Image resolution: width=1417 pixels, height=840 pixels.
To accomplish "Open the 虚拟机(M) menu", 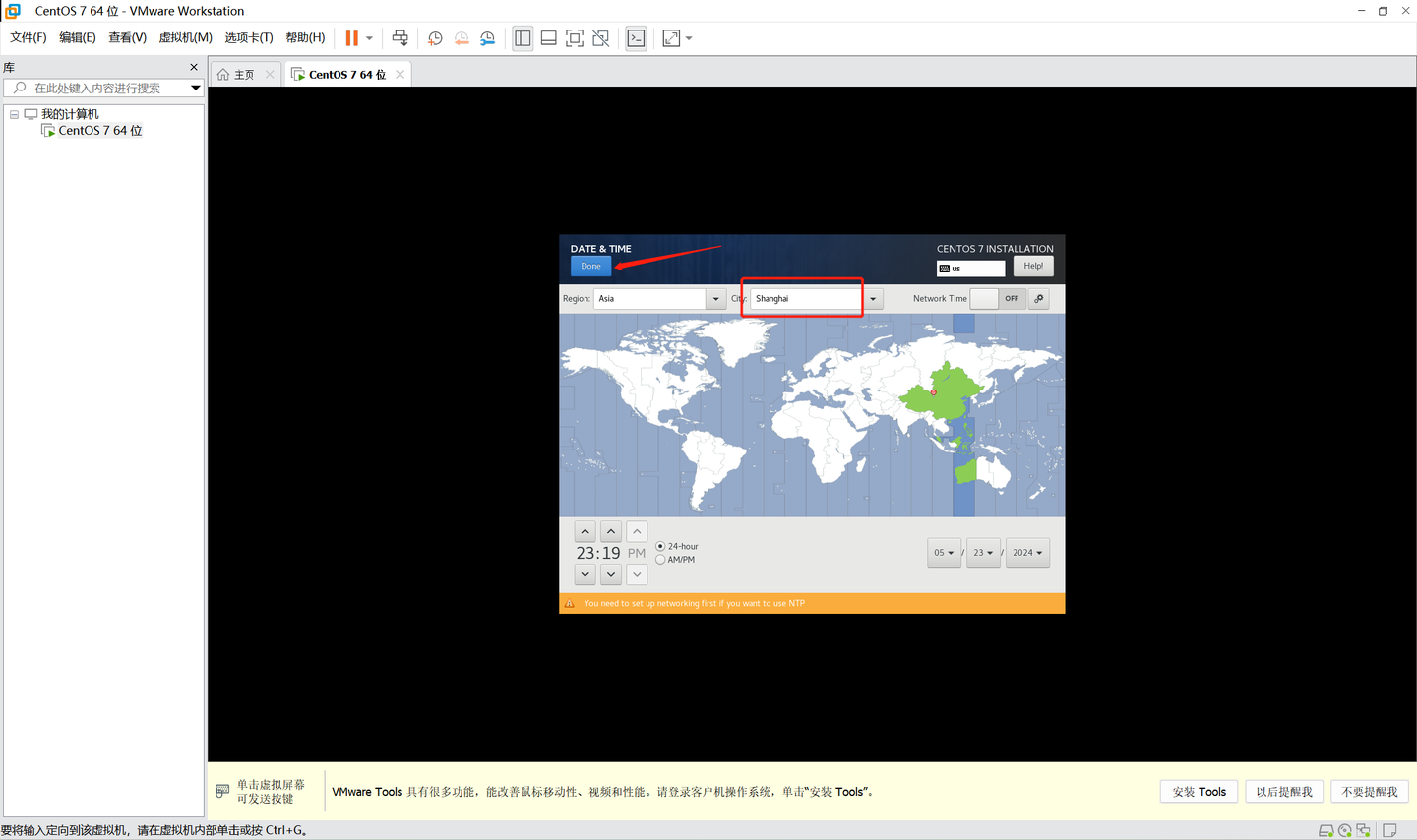I will [185, 37].
